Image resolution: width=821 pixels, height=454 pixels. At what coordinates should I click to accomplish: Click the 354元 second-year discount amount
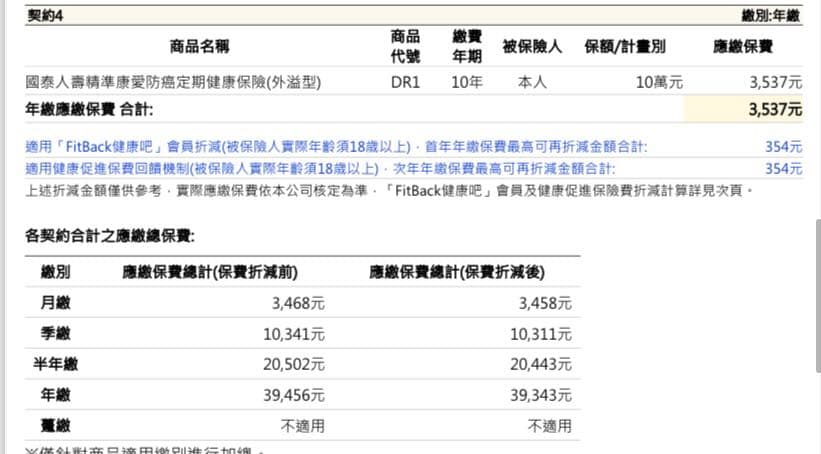(x=783, y=169)
